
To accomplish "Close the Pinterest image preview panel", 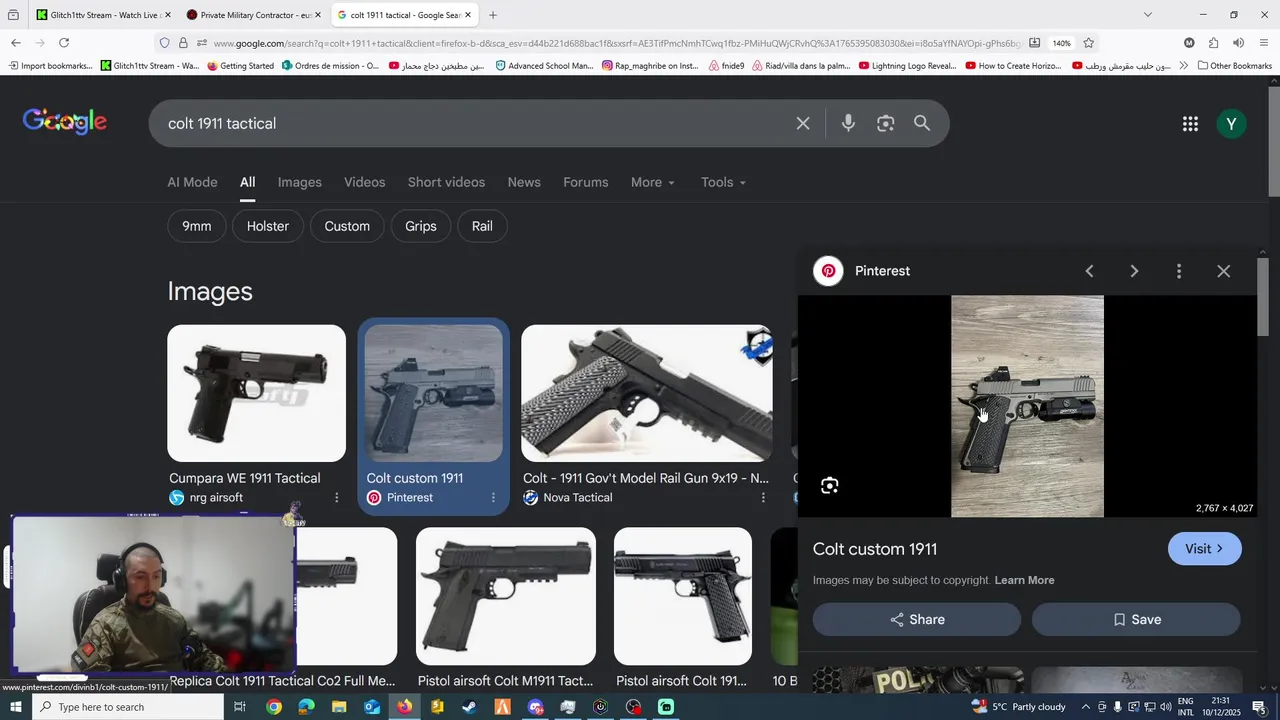I will click(1223, 271).
